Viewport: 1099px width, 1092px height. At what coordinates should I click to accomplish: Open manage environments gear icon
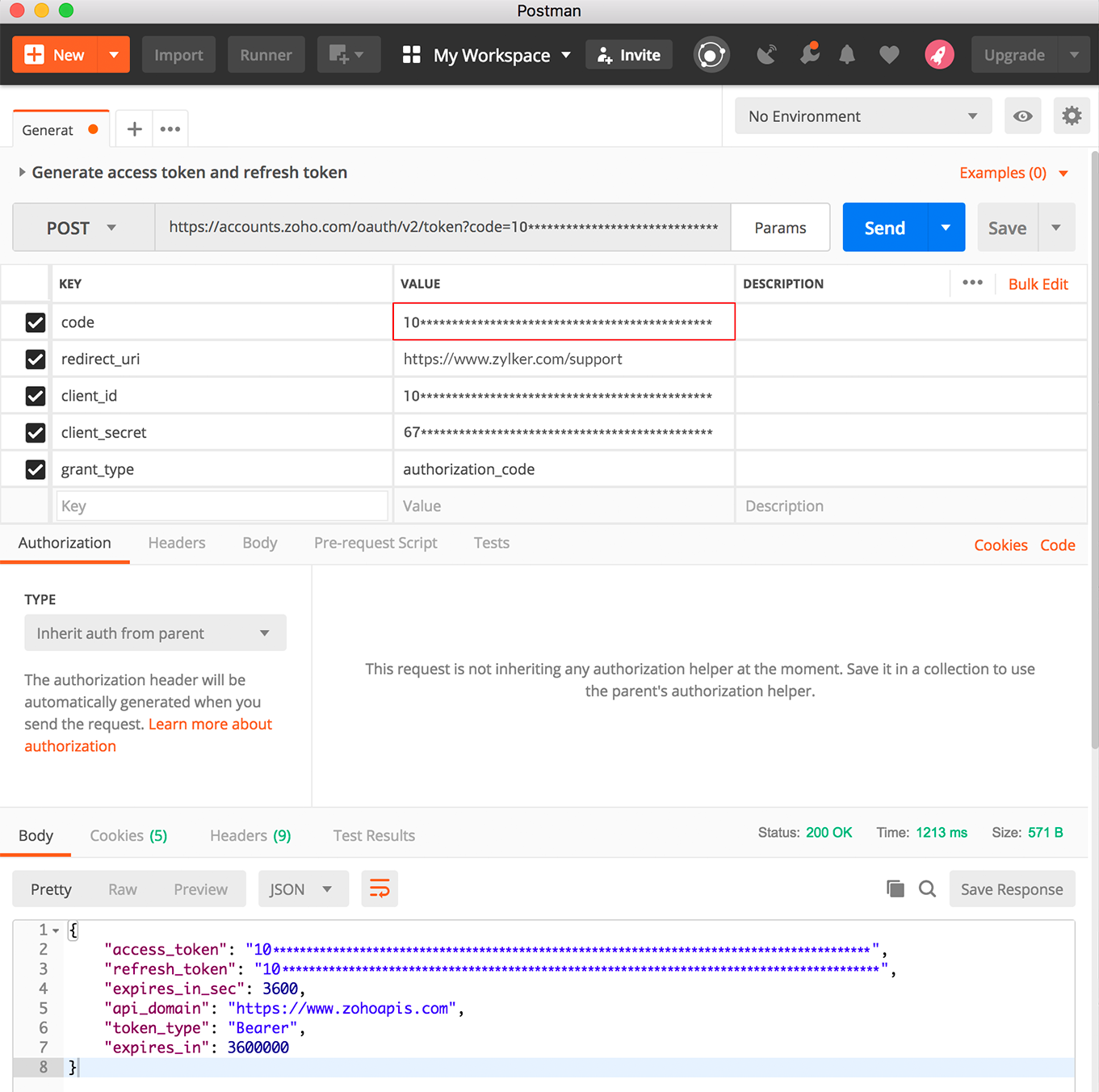1072,116
